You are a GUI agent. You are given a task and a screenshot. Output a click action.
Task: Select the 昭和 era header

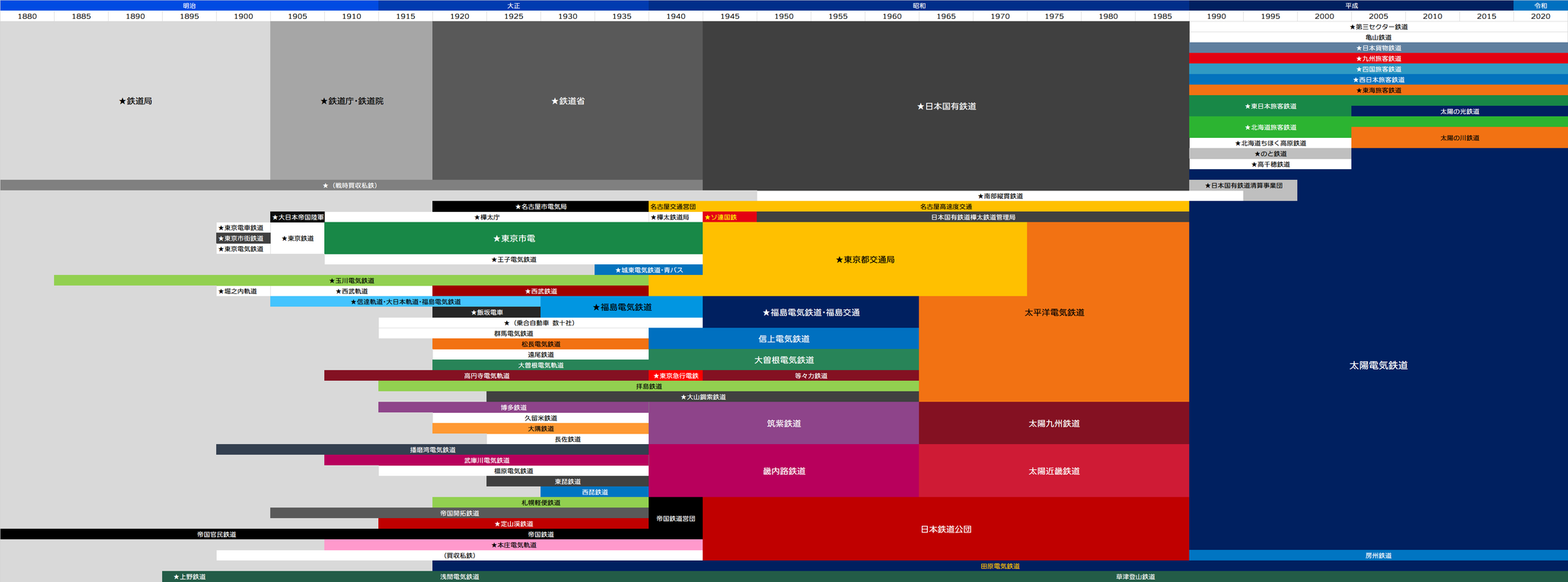[919, 5]
